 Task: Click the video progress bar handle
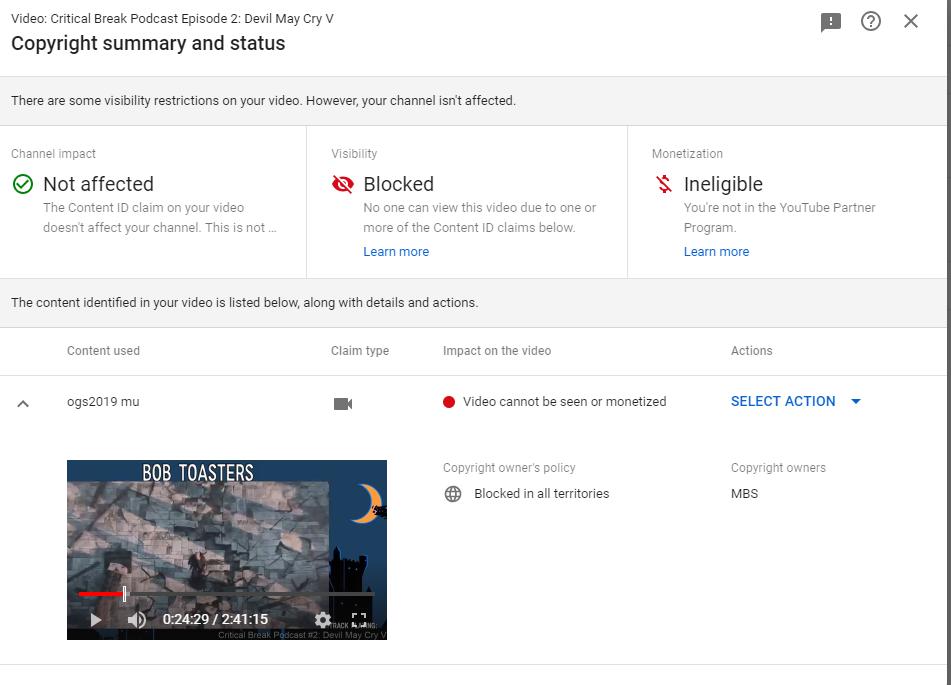point(124,593)
